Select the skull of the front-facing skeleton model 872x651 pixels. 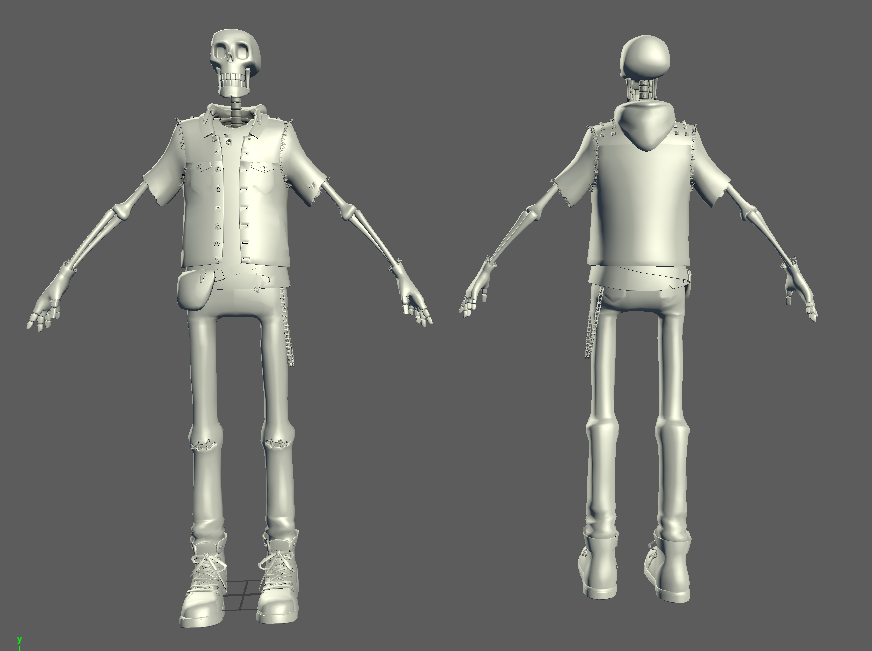(235, 63)
